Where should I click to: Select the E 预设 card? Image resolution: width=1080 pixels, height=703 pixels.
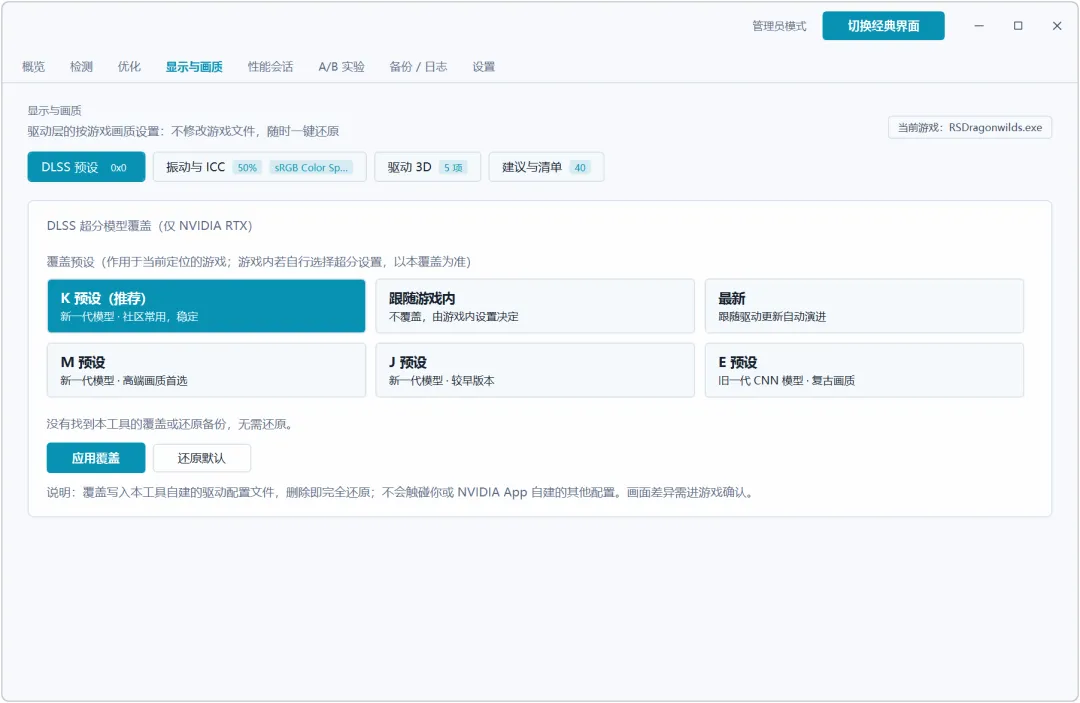point(864,370)
